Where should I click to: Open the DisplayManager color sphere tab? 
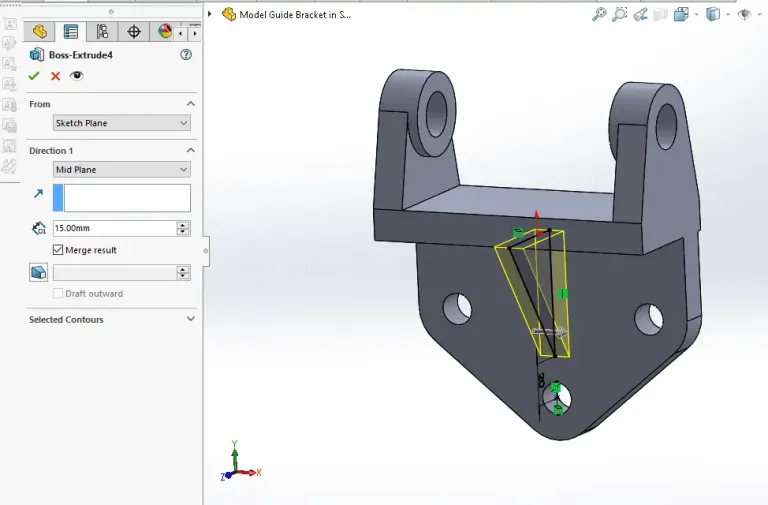pos(165,32)
